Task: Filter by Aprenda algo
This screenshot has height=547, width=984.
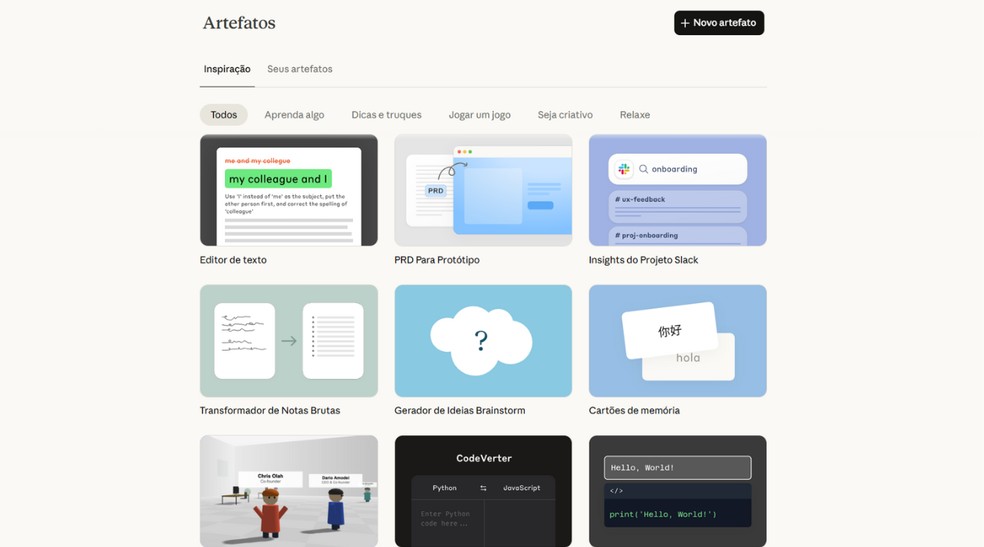Action: click(294, 115)
